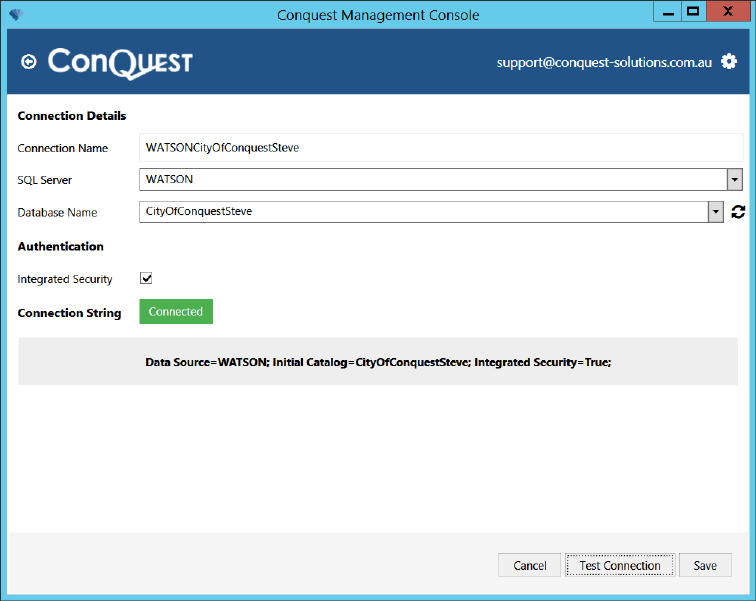Close the Conquest Management Console window
This screenshot has height=601, width=756.
(728, 12)
